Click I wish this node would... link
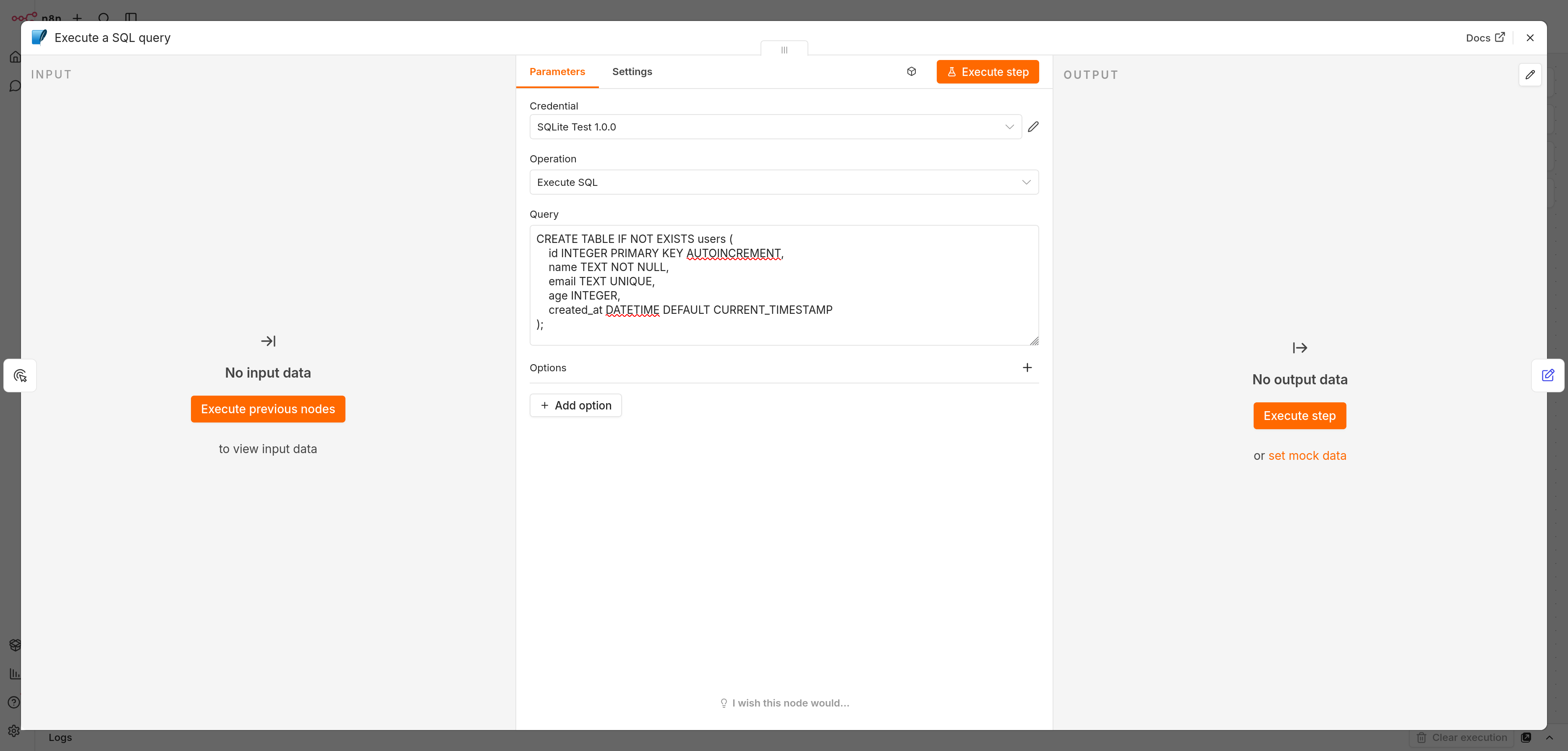 (x=784, y=703)
